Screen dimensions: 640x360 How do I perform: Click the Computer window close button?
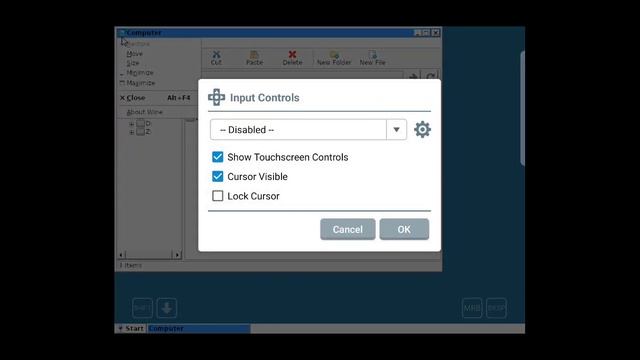[x=436, y=32]
